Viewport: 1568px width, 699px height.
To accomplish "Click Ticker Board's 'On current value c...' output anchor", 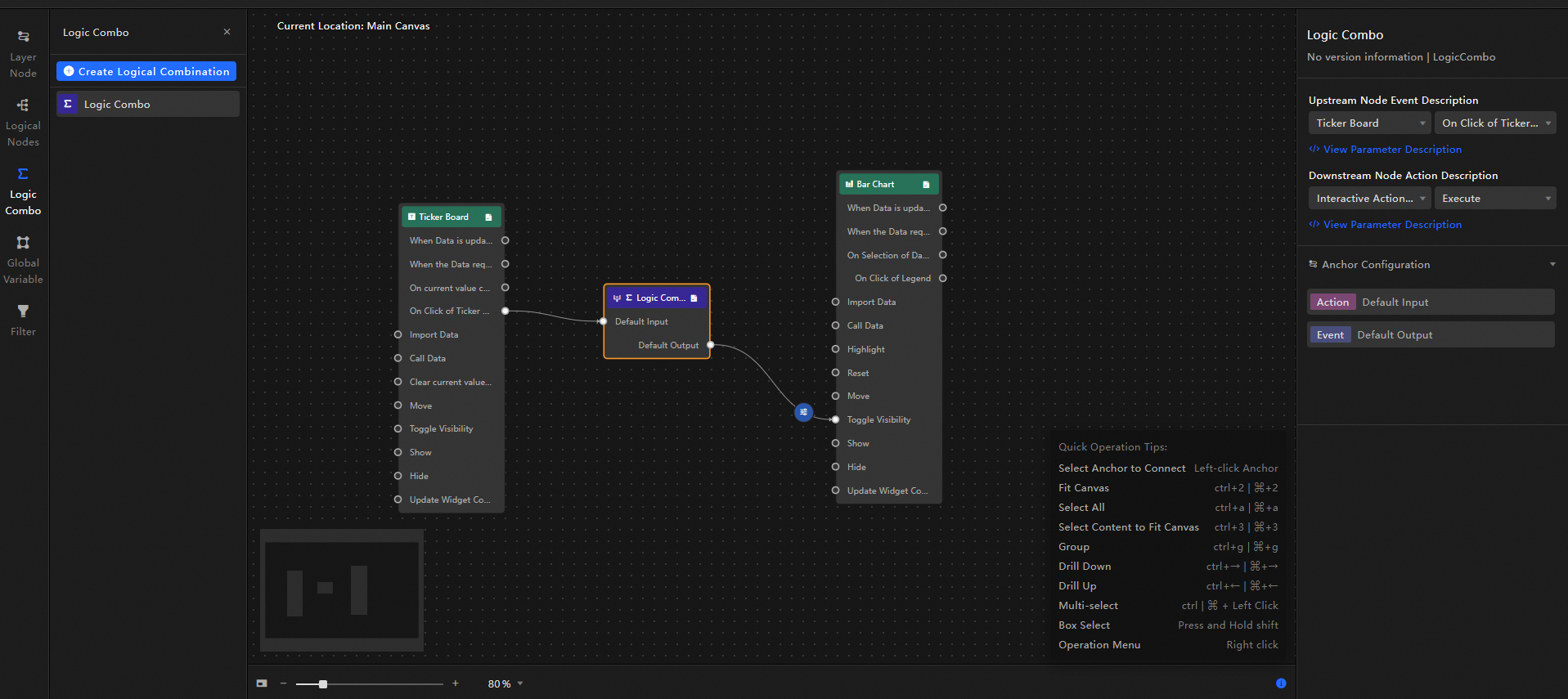I will click(505, 288).
